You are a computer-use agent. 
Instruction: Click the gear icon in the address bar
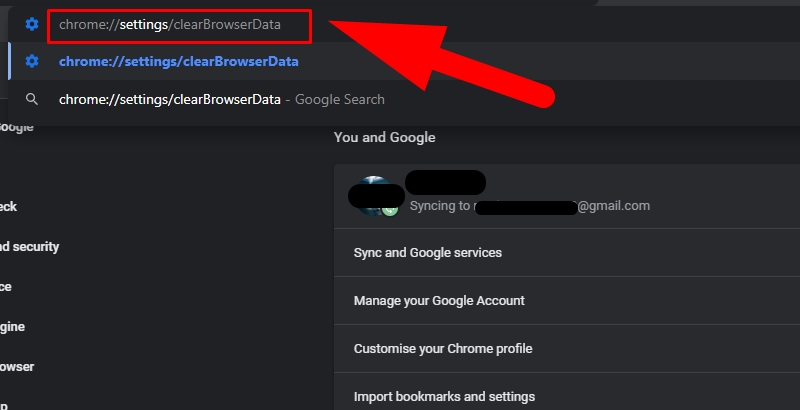click(32, 24)
